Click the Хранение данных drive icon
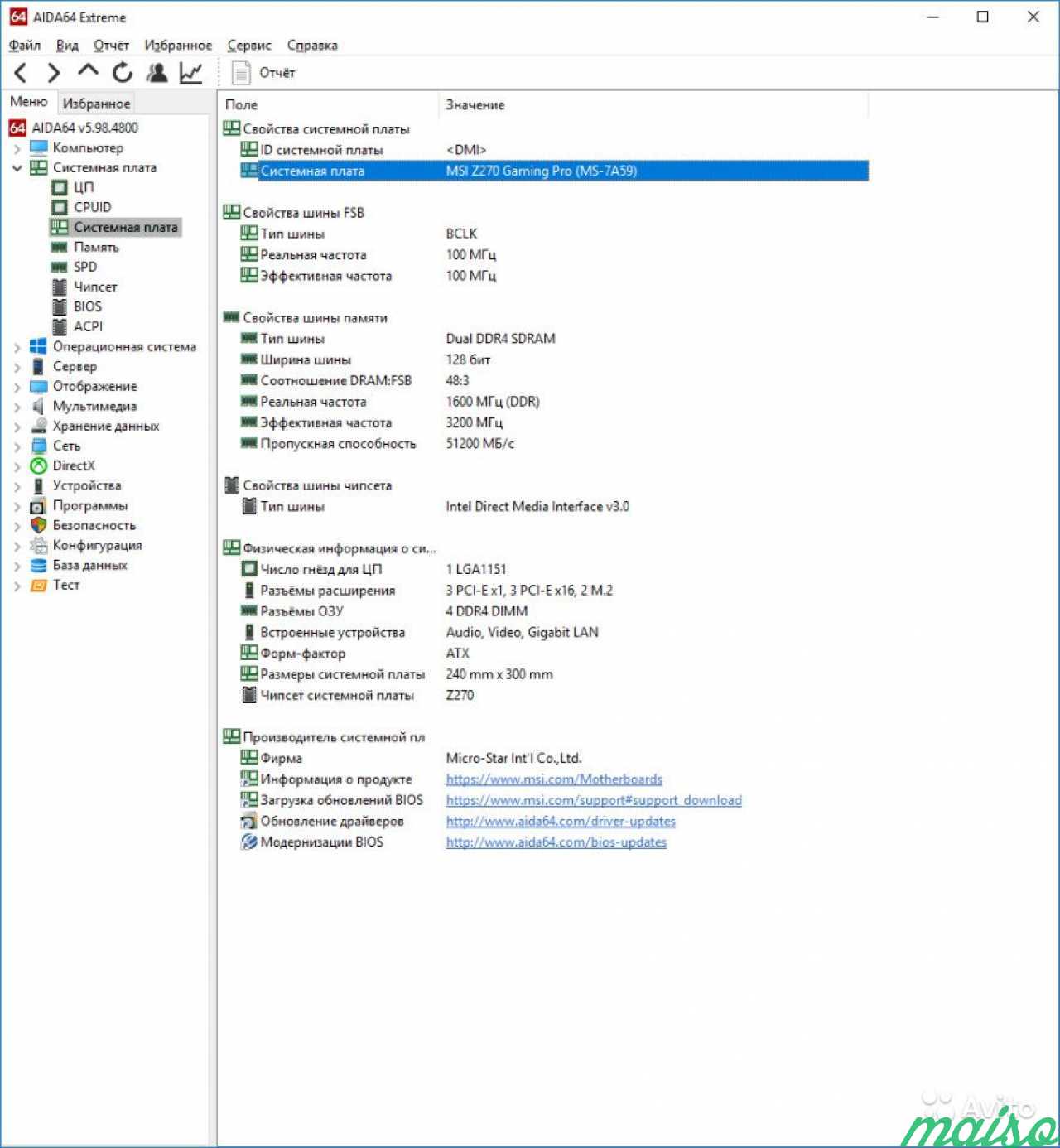This screenshot has height=1148, width=1060. pos(39,426)
